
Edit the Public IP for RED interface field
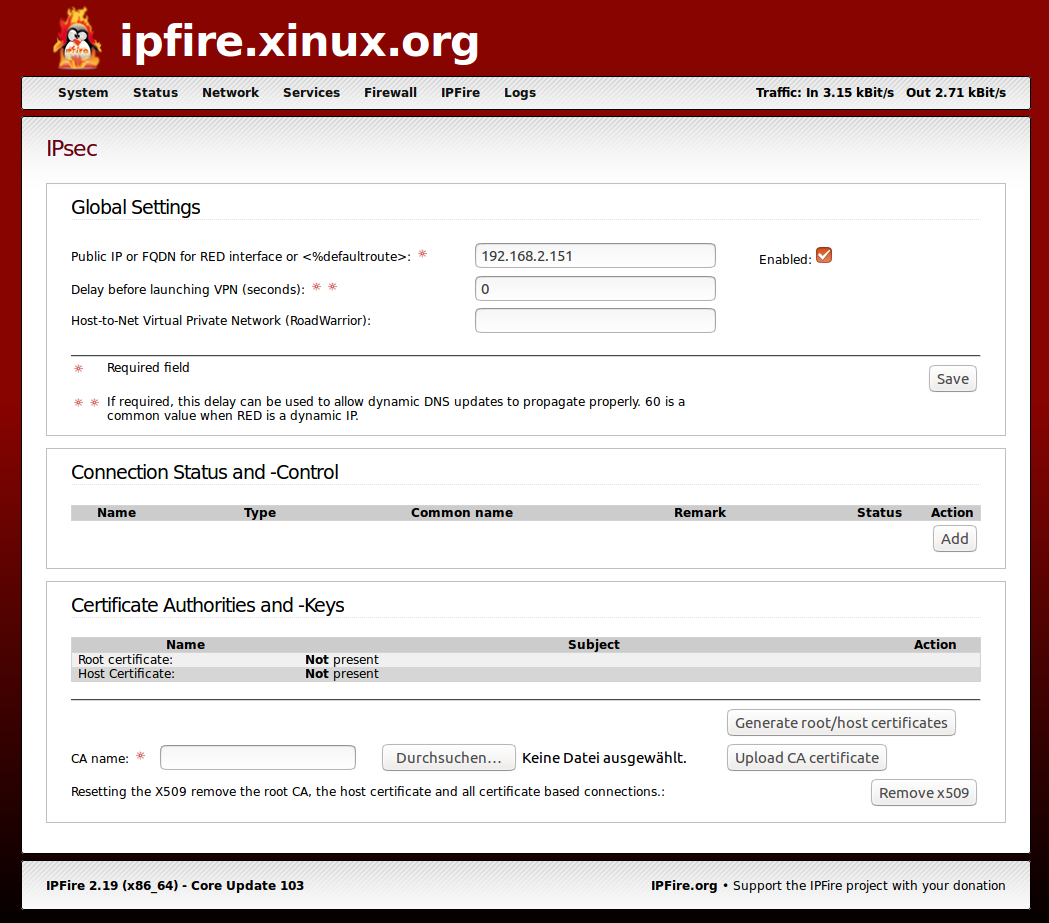(x=595, y=255)
